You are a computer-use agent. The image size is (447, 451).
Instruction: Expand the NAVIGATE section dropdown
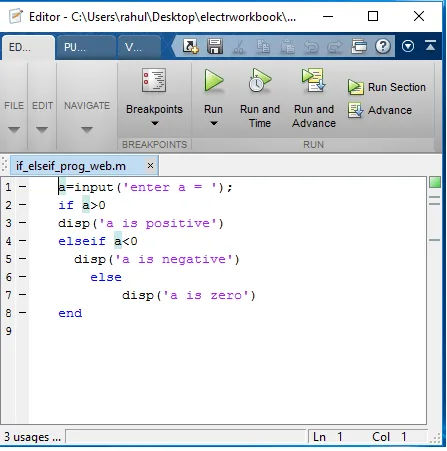point(87,129)
